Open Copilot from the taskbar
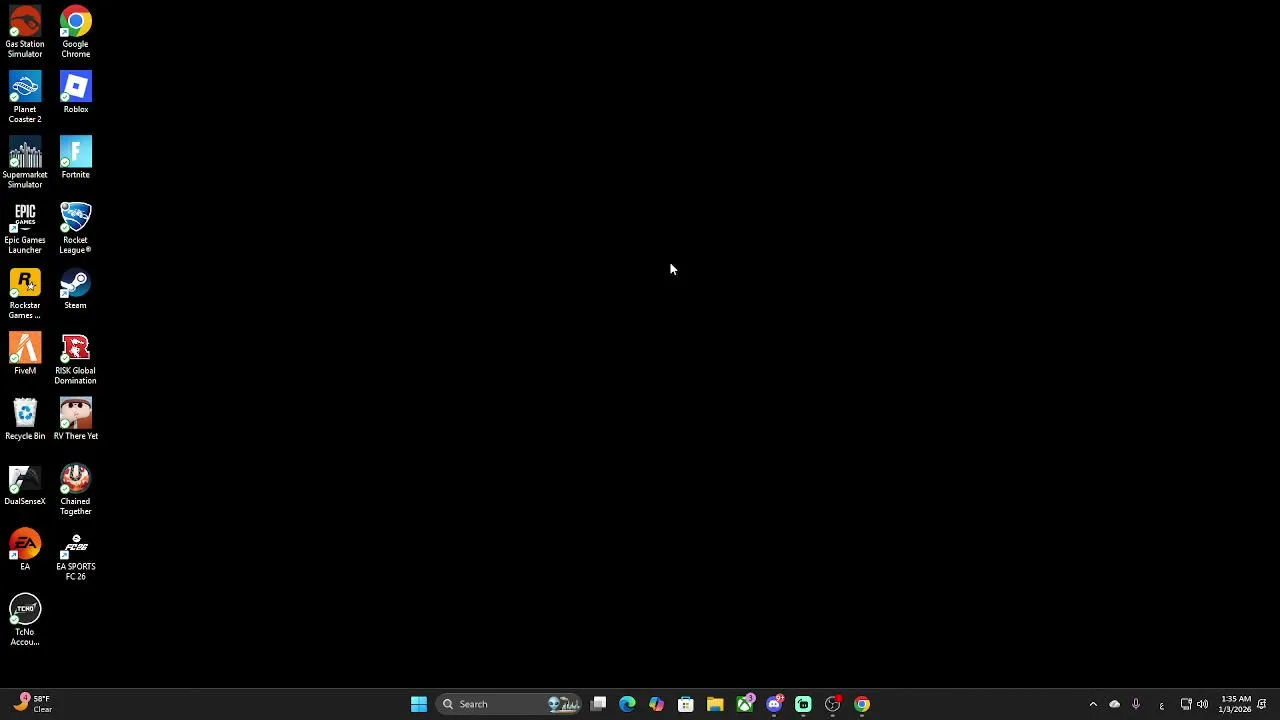Viewport: 1280px width, 720px height. (x=656, y=704)
